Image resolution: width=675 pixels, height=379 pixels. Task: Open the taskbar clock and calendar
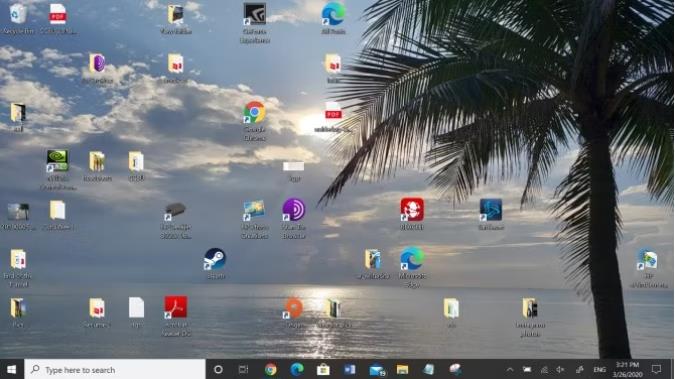click(627, 370)
